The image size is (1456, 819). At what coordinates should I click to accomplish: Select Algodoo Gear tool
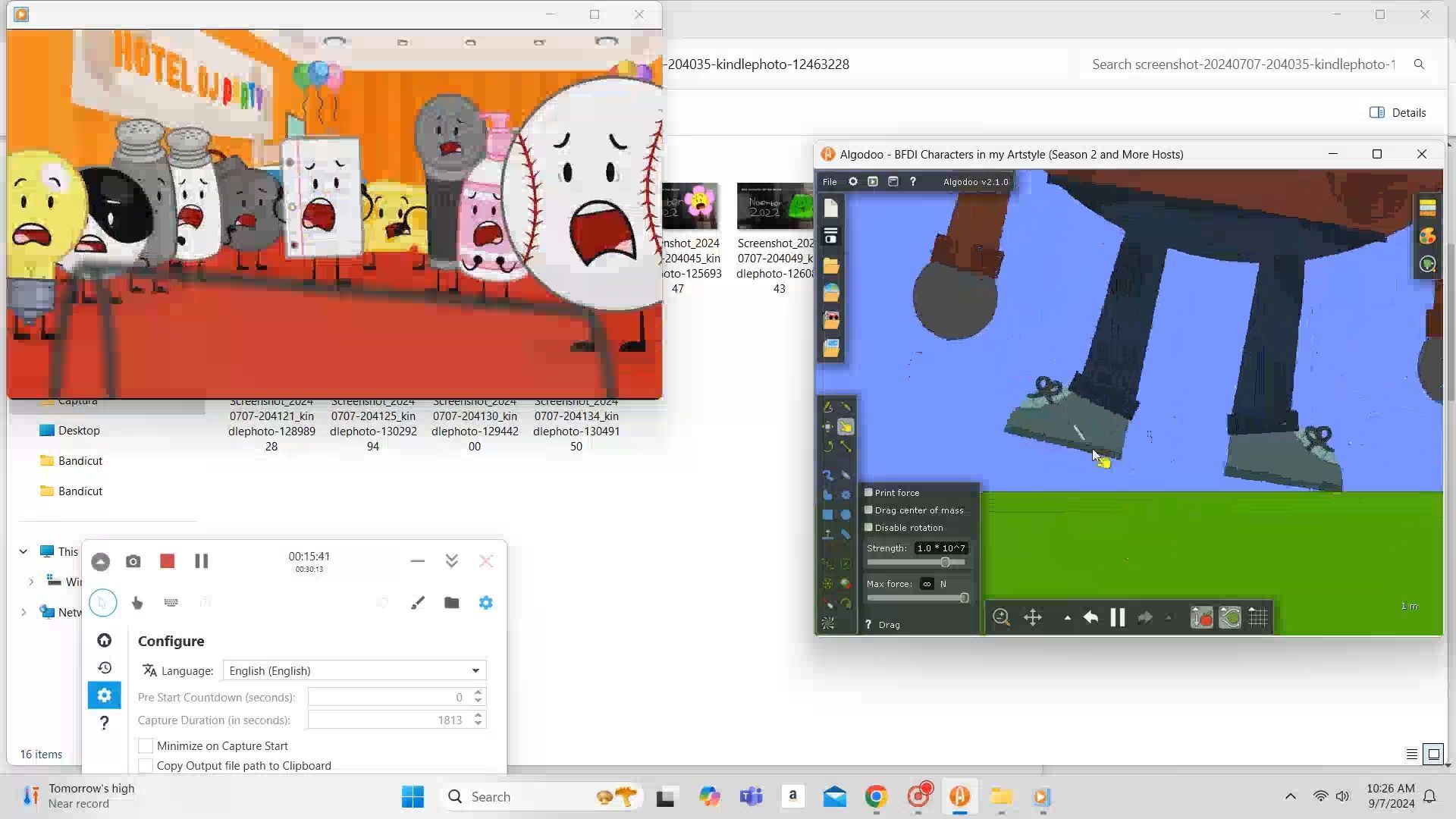(x=846, y=494)
